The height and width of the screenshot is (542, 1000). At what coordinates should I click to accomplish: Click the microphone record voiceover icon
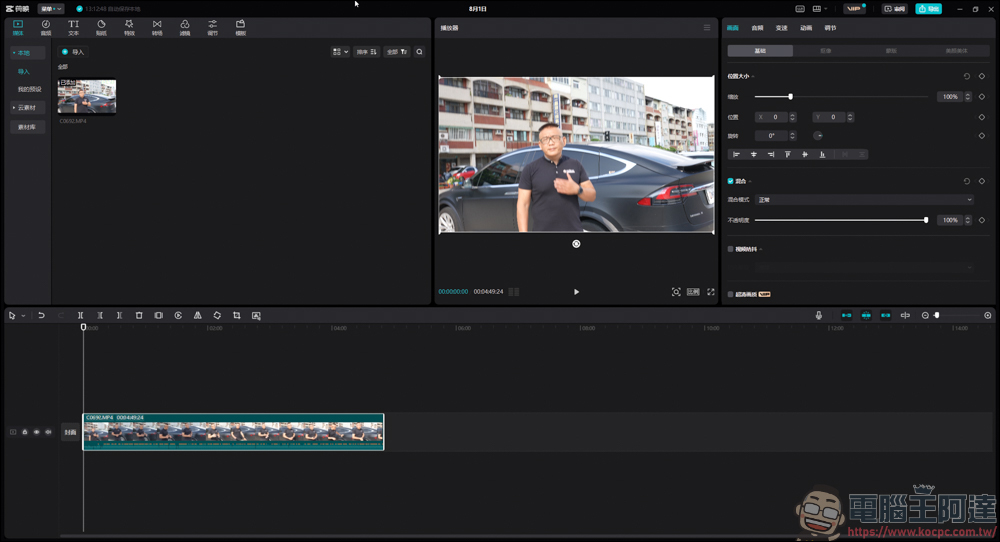[x=818, y=315]
